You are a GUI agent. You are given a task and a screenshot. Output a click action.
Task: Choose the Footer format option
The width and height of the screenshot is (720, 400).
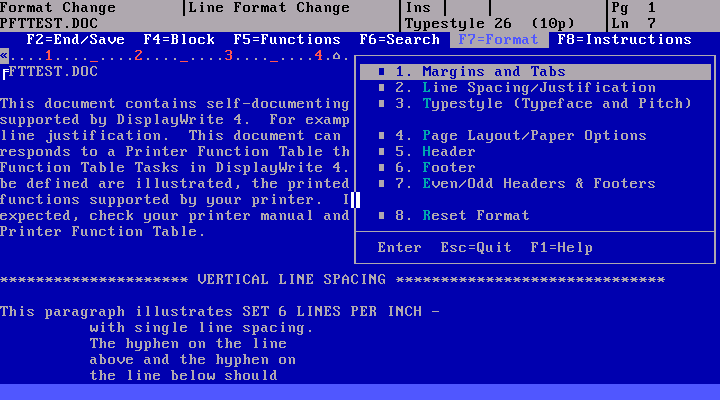(448, 168)
